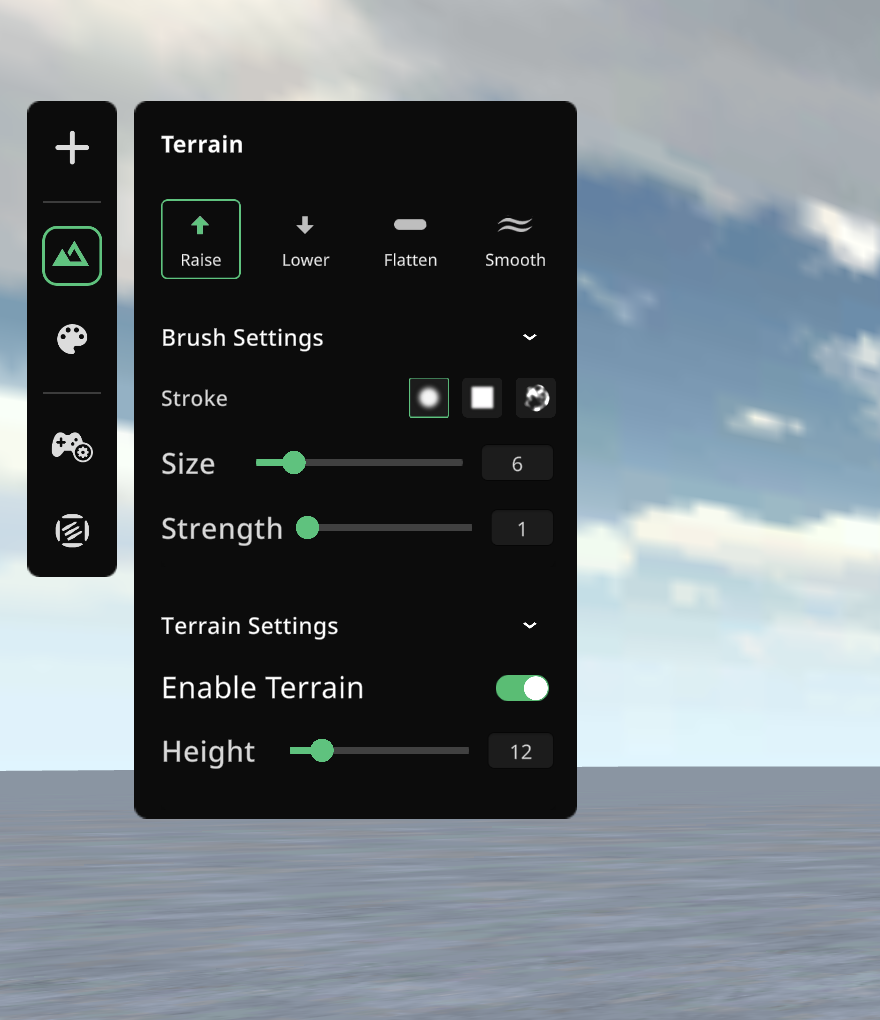Select the noise texture stroke brush
This screenshot has width=880, height=1020.
pyautogui.click(x=536, y=398)
